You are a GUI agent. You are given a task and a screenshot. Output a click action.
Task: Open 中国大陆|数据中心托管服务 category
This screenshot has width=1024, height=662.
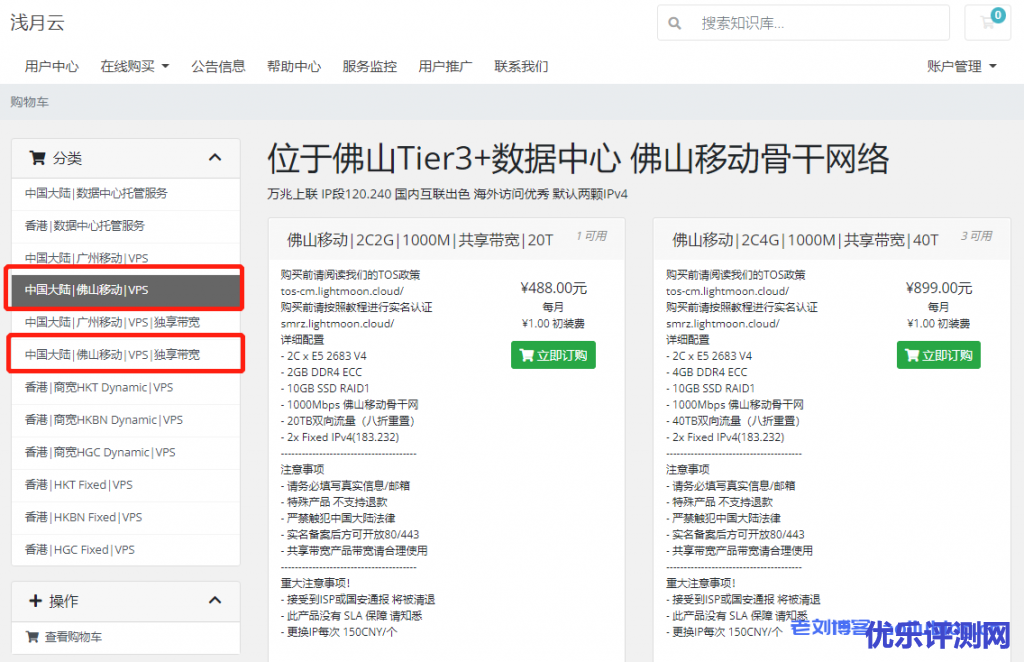96,193
